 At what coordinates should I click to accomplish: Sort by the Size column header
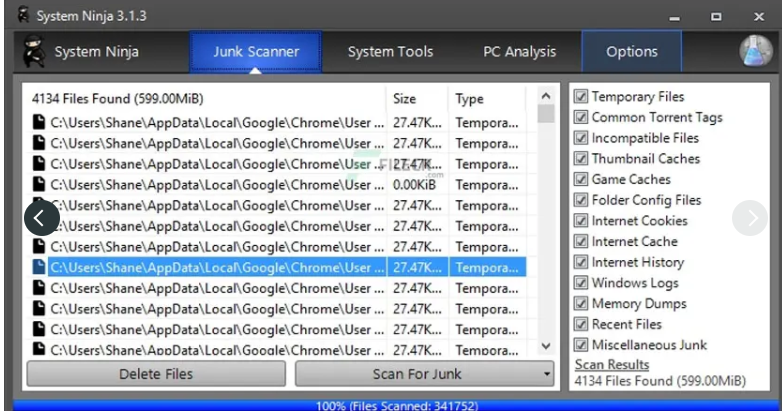[417, 99]
